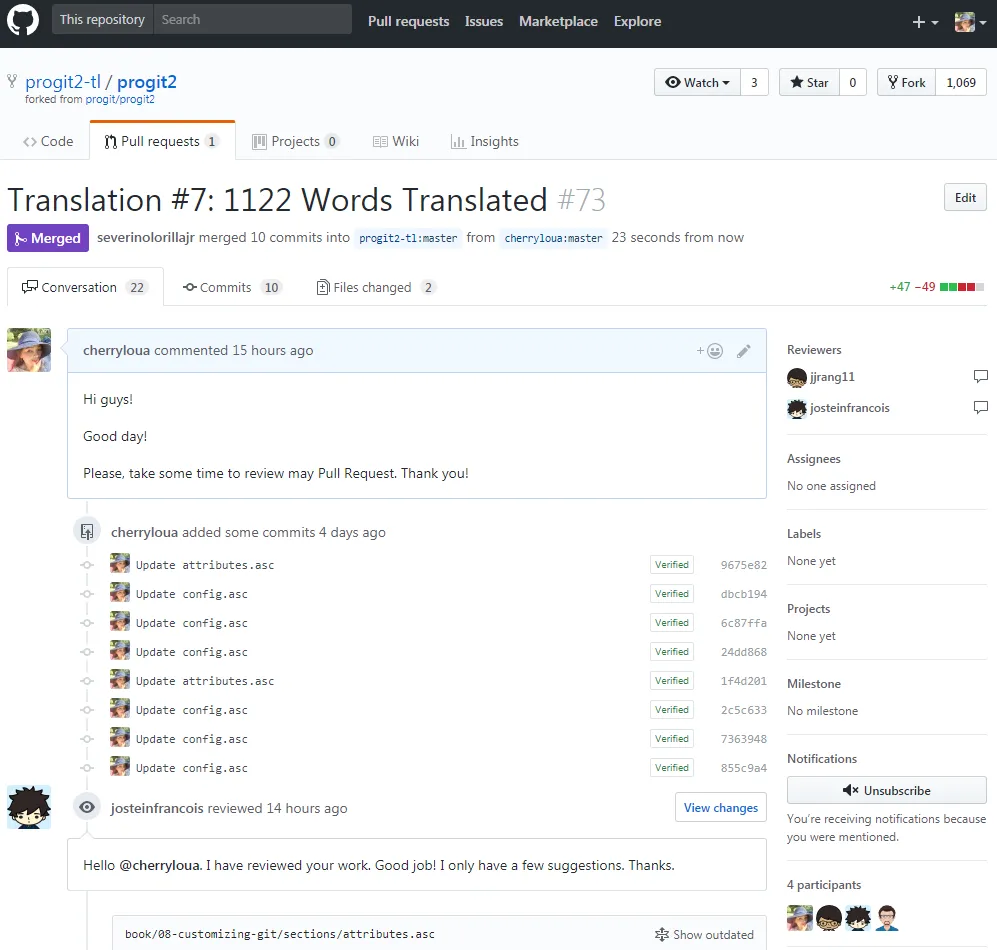Open book/08-customizing-git/sections/attributes.asc file link
Screen dimensions: 997x950
click(280, 934)
